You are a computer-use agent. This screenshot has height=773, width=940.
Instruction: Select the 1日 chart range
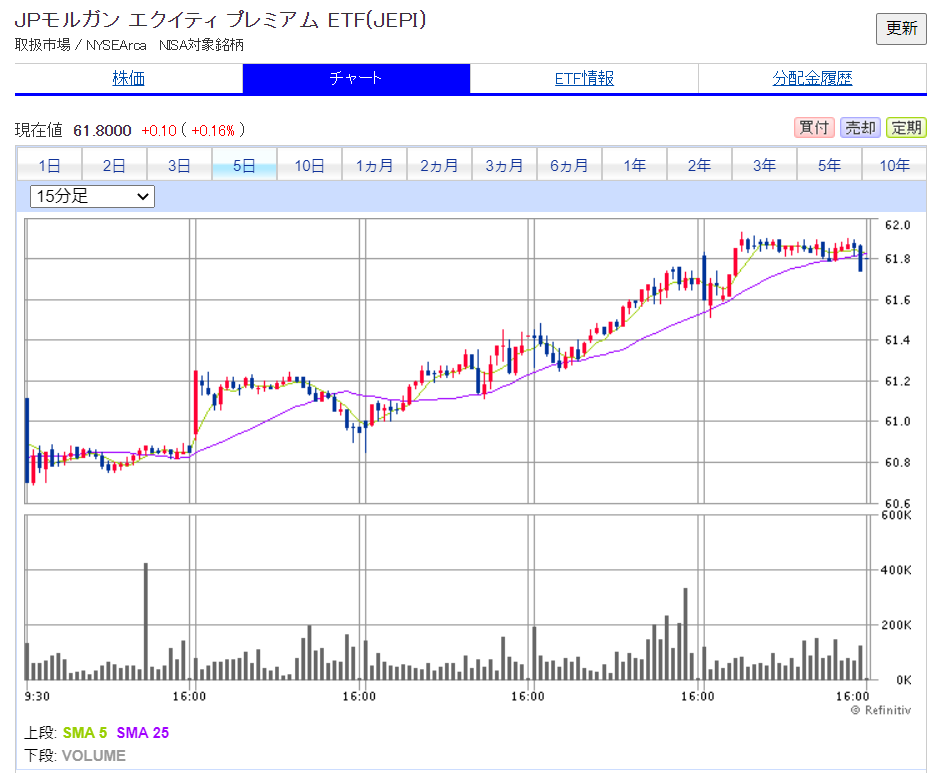coord(49,165)
